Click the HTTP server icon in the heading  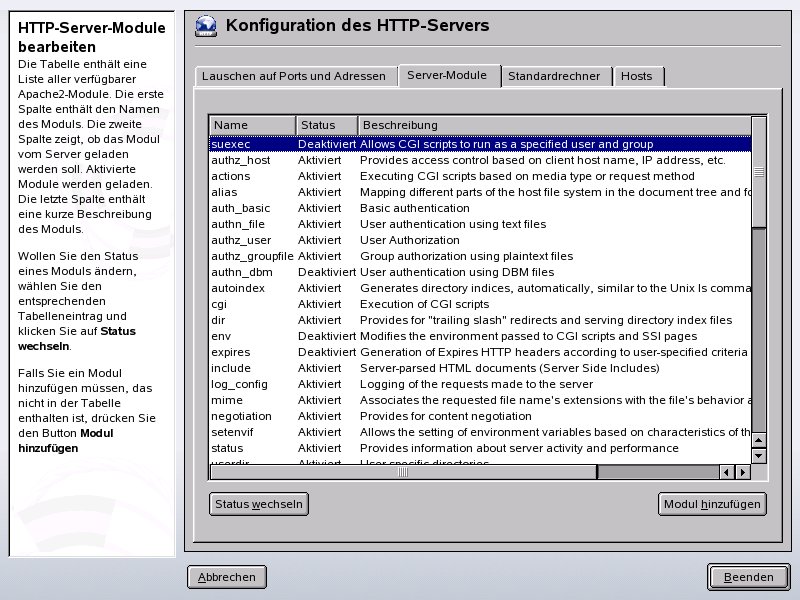click(204, 27)
